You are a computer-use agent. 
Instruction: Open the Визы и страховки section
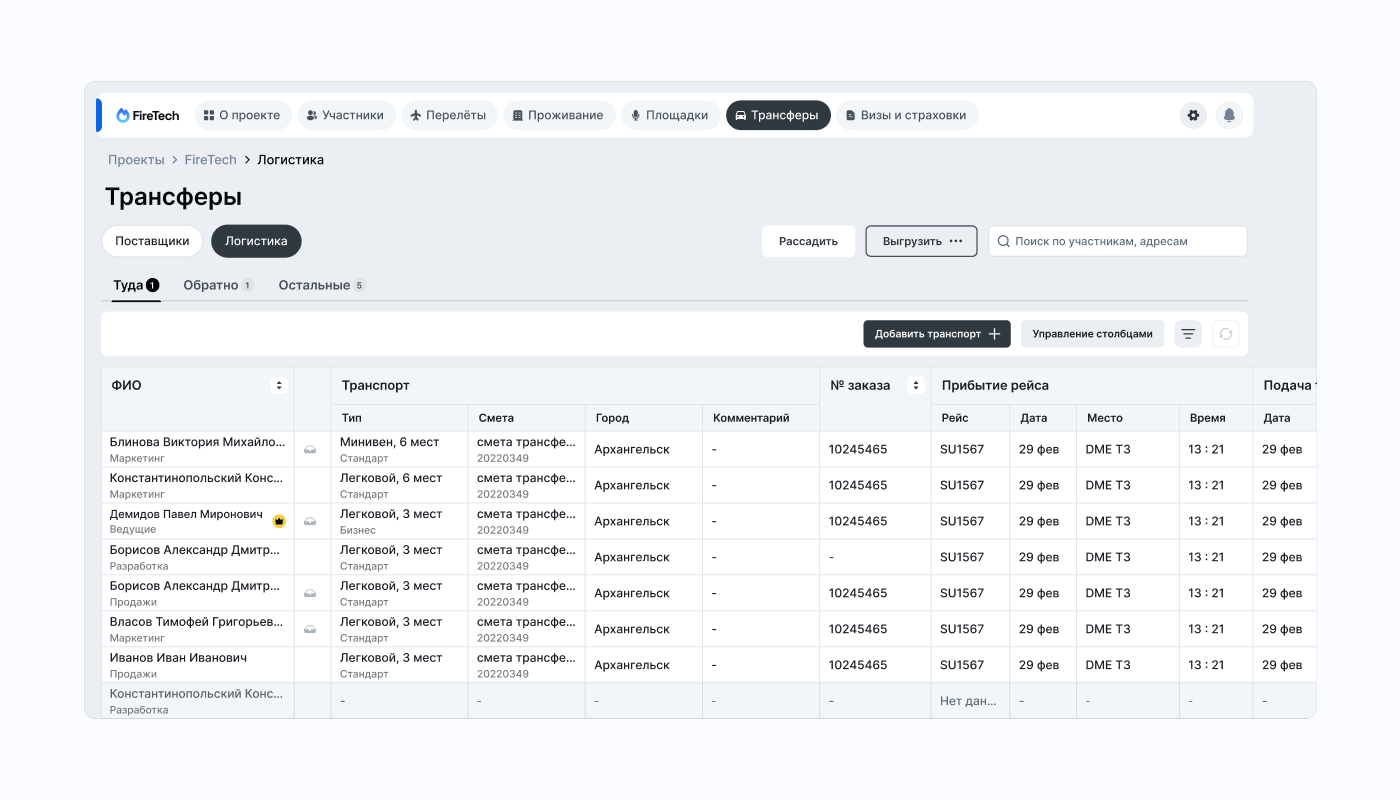906,115
